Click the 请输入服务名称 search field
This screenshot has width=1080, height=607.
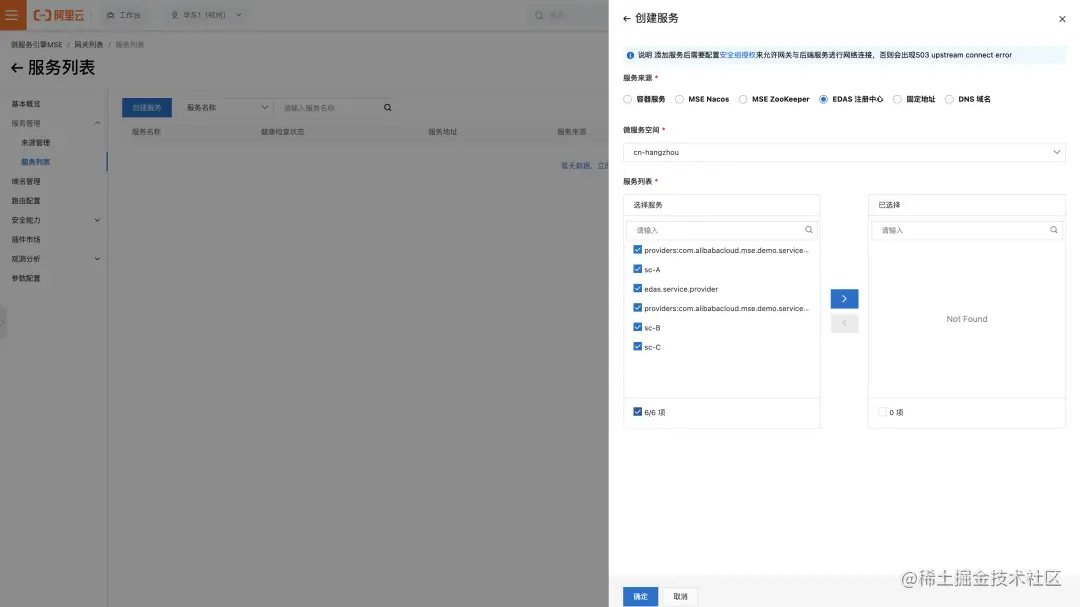click(327, 107)
